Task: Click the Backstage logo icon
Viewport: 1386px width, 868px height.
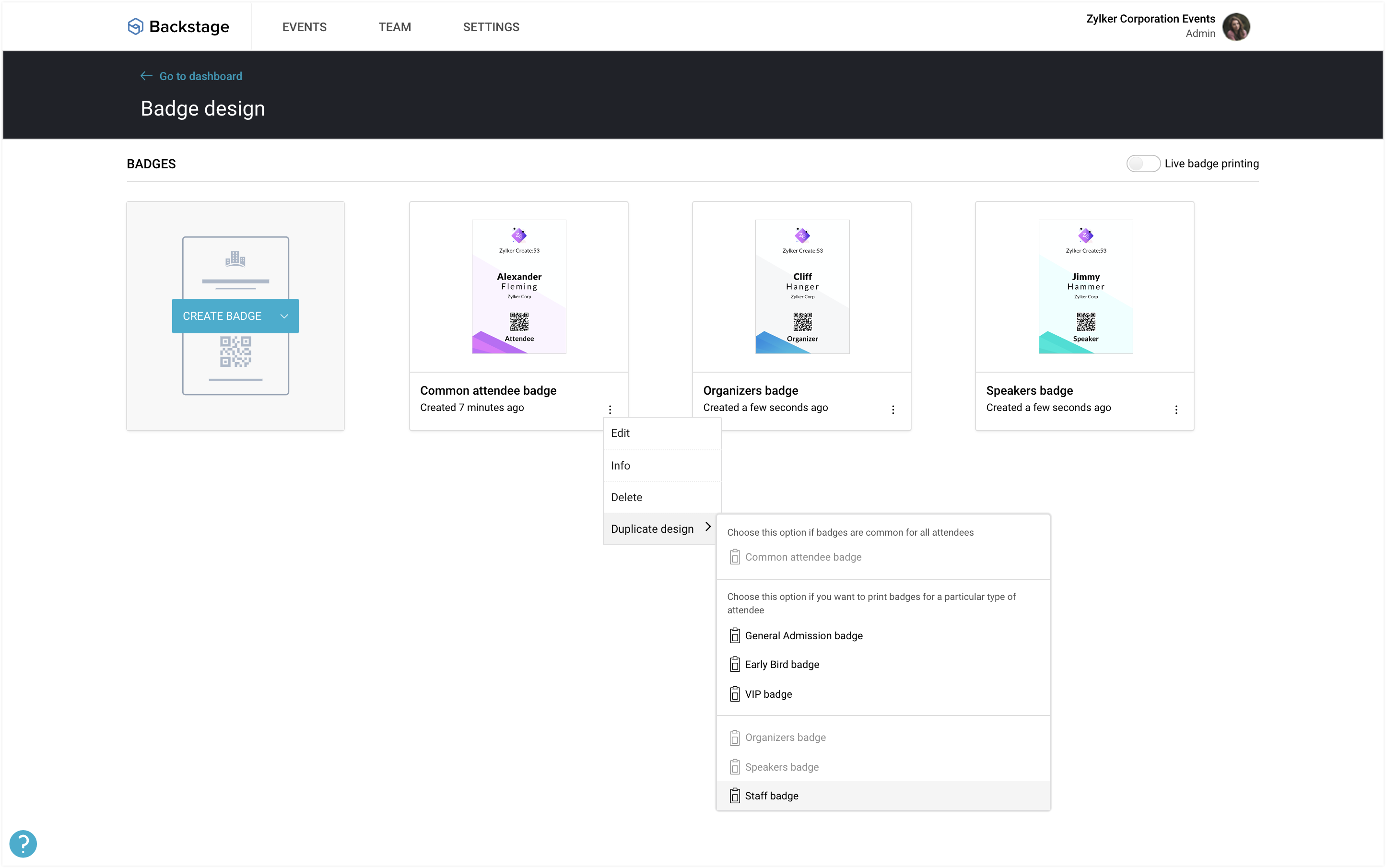Action: click(x=135, y=26)
